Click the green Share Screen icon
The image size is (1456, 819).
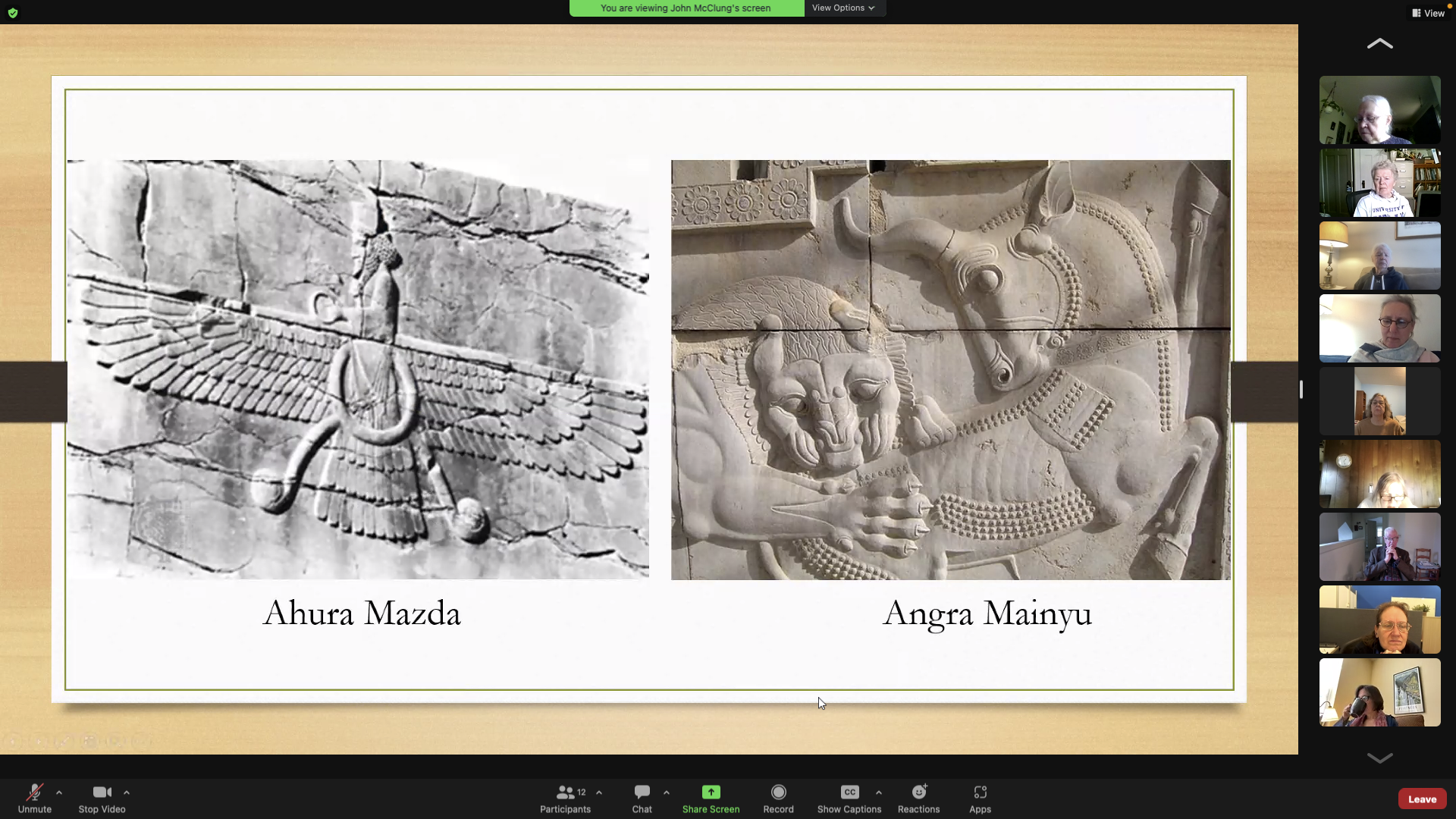coord(711,792)
